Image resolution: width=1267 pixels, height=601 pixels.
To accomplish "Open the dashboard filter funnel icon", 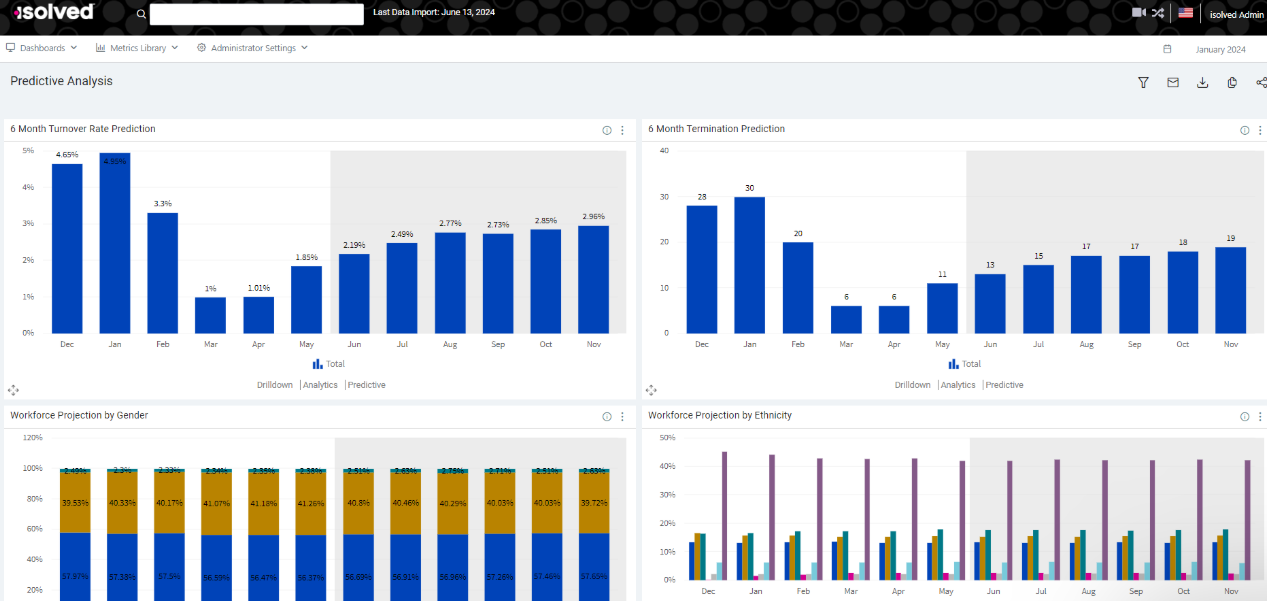I will pyautogui.click(x=1143, y=82).
